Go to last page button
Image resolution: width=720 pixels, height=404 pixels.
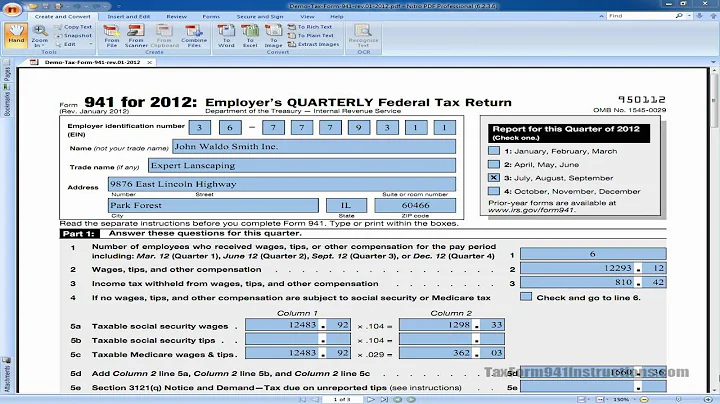click(x=384, y=399)
